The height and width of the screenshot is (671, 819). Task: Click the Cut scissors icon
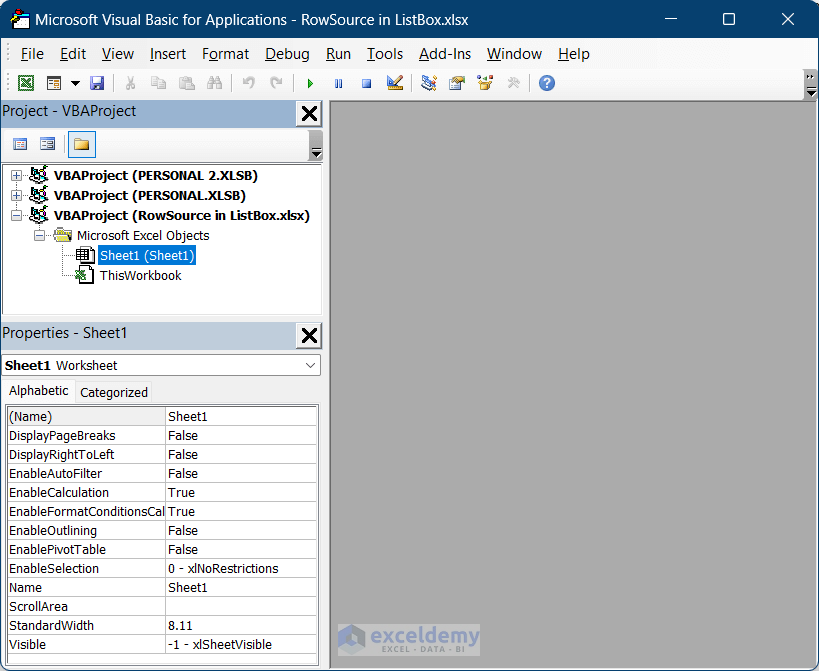[131, 83]
